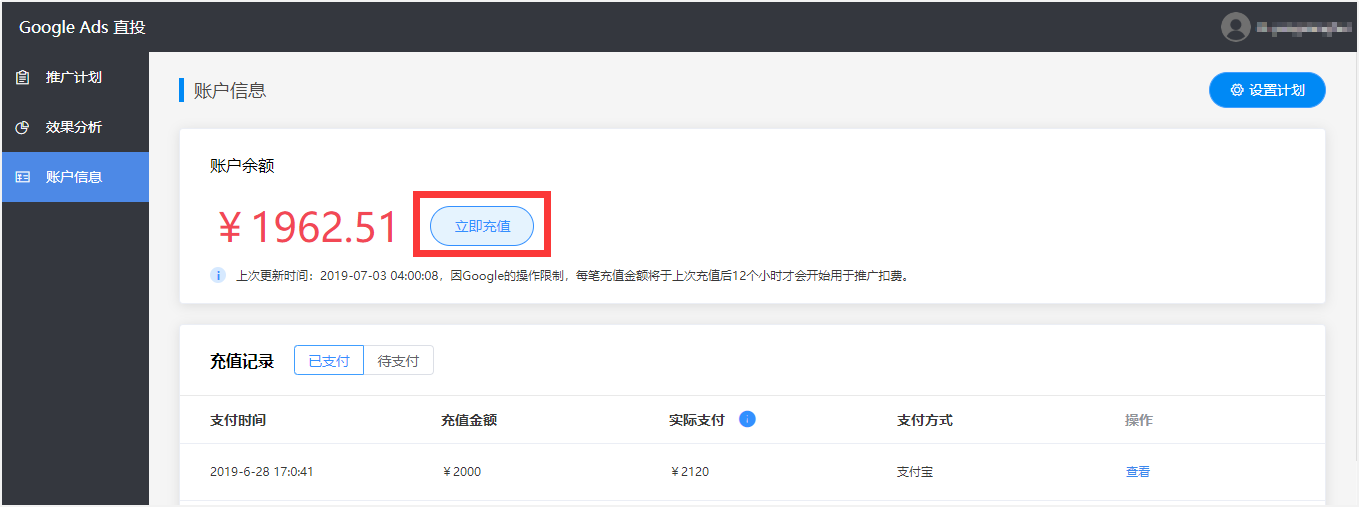Viewport: 1360px width, 509px height.
Task: Click the 账户信息 sidebar icon
Action: [23, 178]
